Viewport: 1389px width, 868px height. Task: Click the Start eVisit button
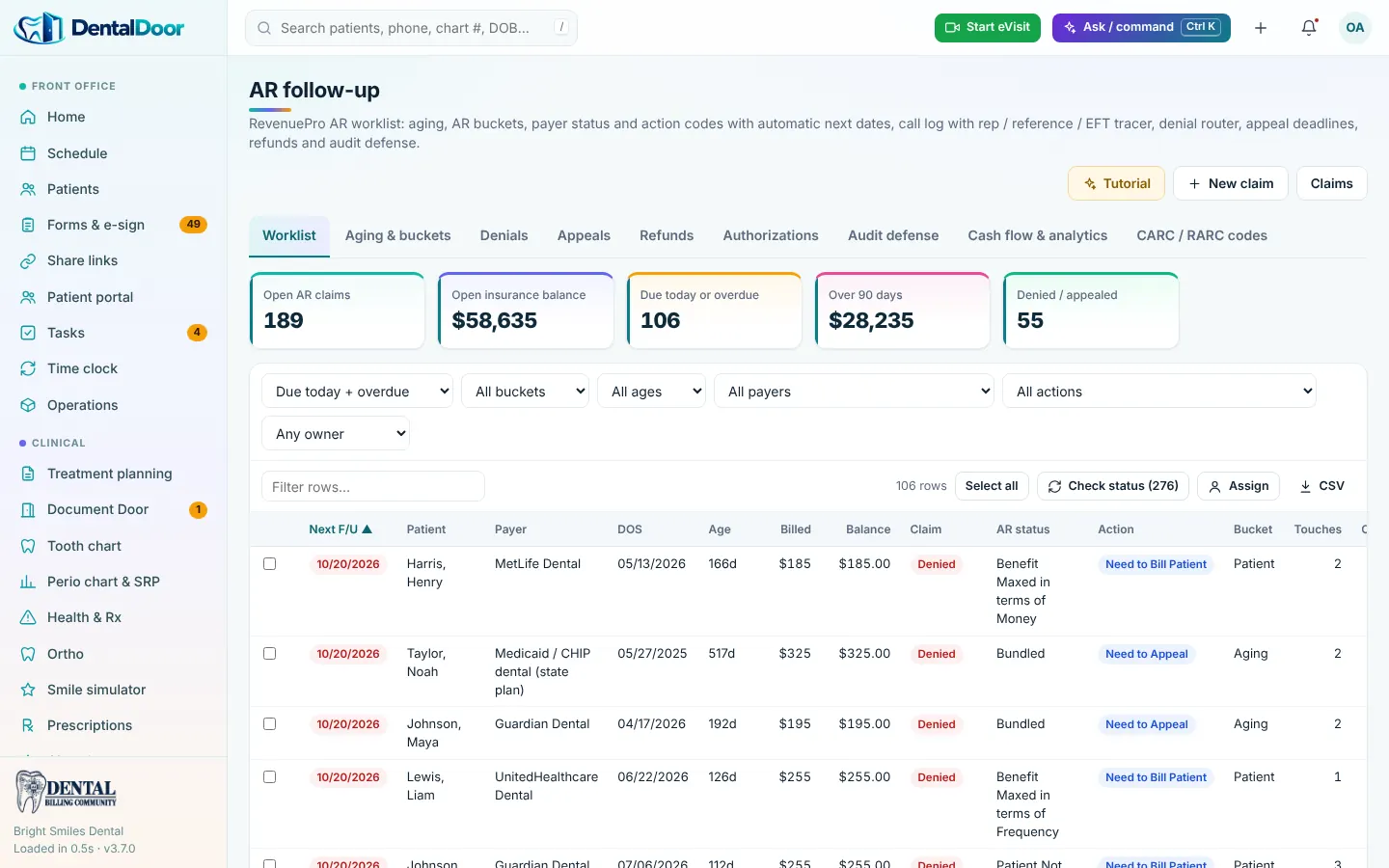tap(988, 28)
